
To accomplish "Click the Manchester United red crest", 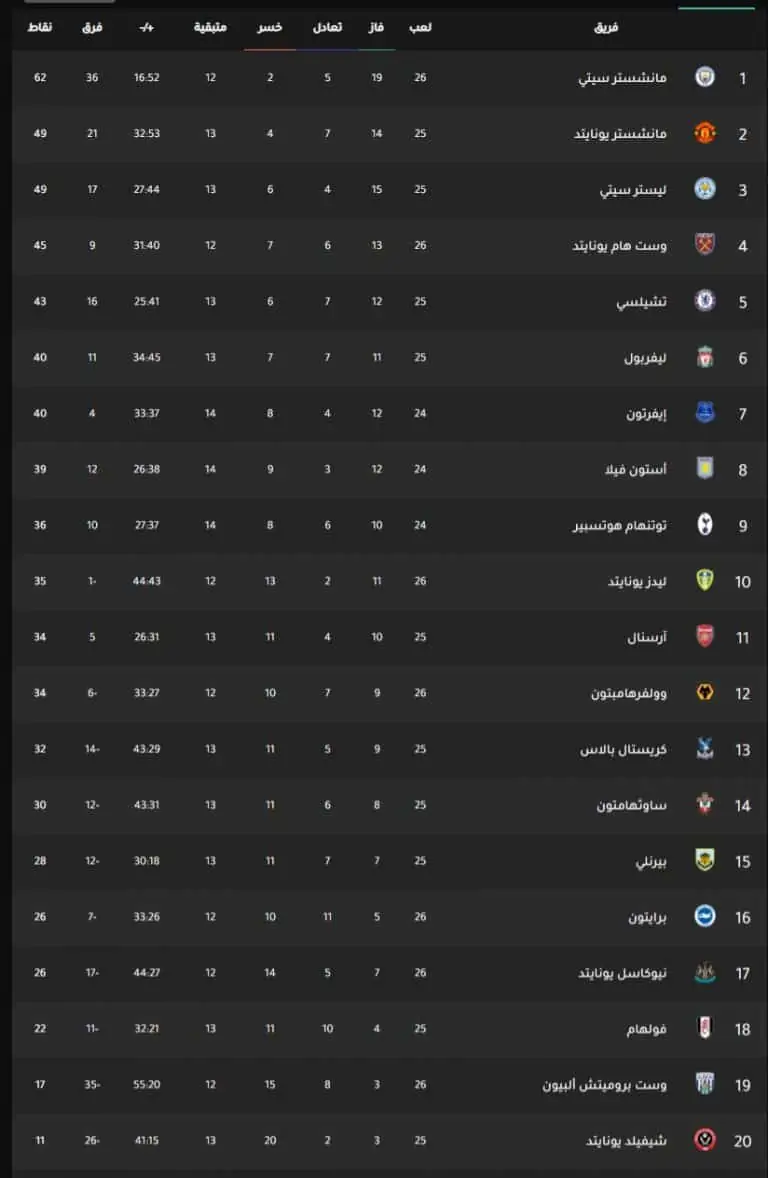I will 705,133.
